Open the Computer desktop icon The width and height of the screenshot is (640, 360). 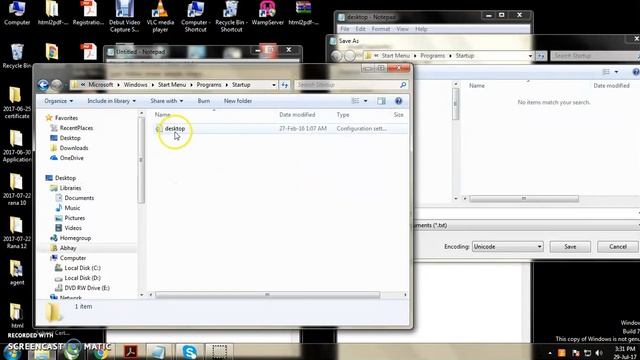click(x=17, y=13)
